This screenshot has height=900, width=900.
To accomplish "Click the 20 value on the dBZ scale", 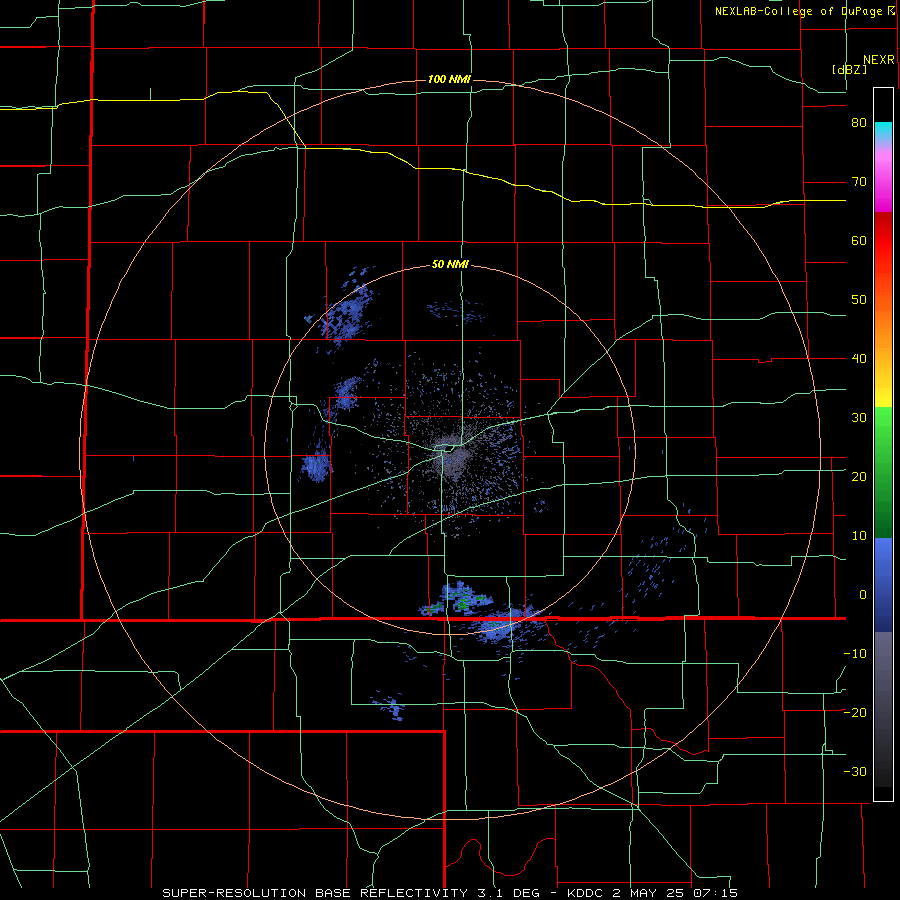I will tap(859, 477).
